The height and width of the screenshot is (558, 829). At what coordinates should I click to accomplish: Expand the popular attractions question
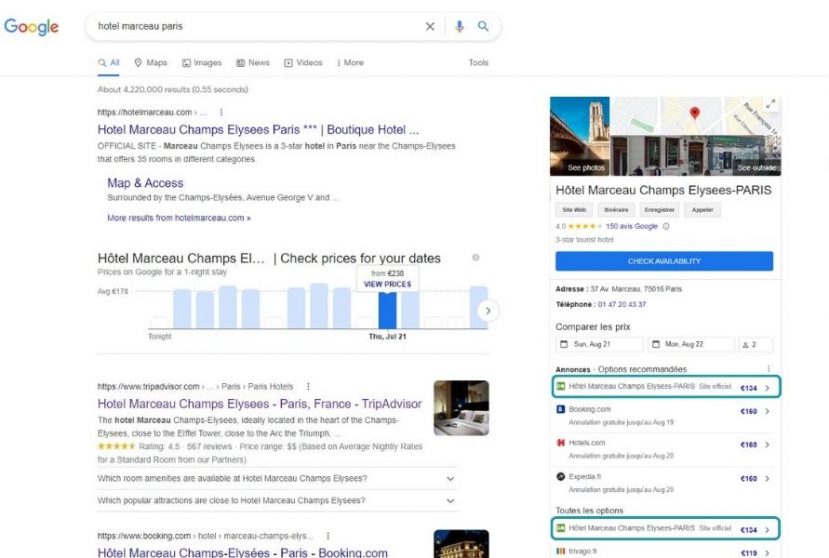pos(277,500)
